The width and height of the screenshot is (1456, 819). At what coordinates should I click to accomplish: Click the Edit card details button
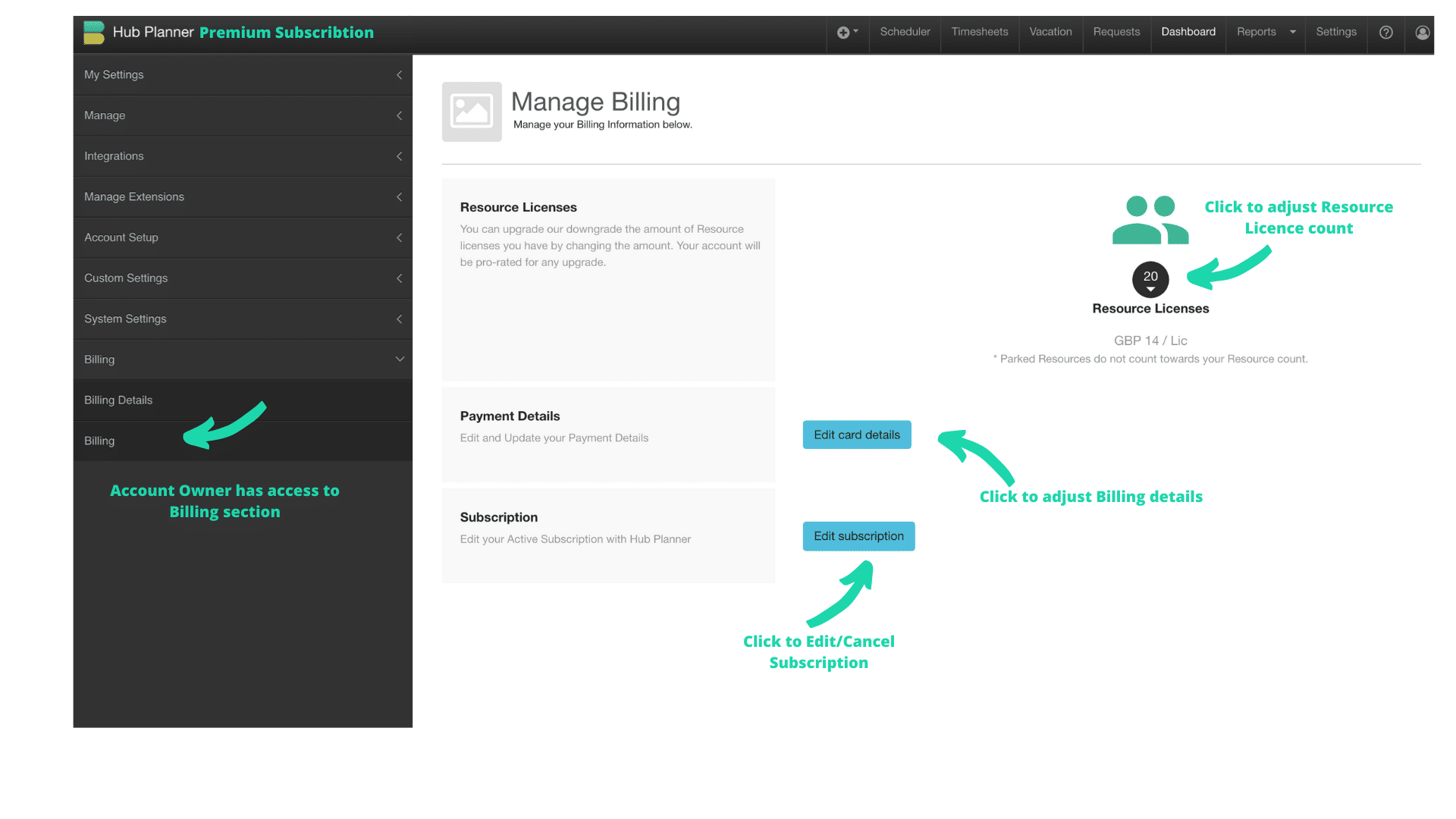point(856,434)
